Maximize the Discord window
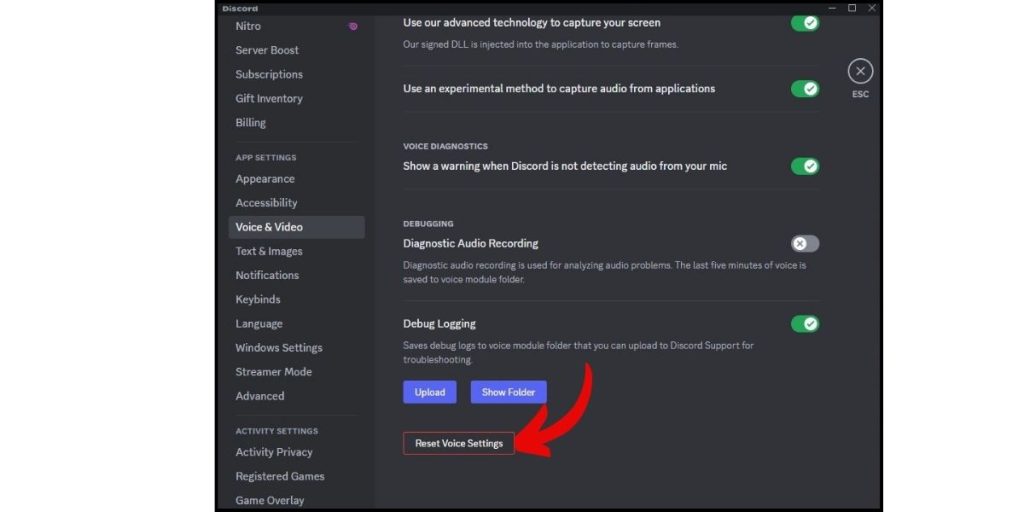Viewport: 1024px width, 512px height. (852, 8)
